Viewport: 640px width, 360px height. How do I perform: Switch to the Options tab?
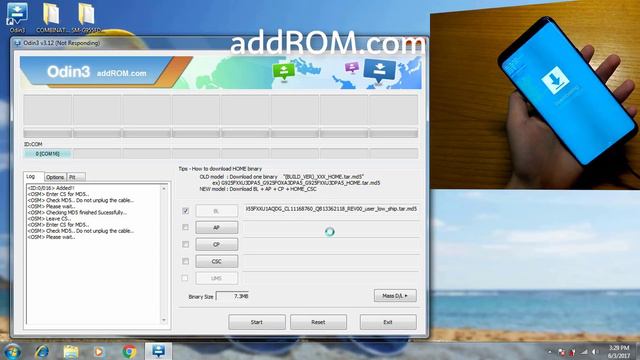coord(55,177)
